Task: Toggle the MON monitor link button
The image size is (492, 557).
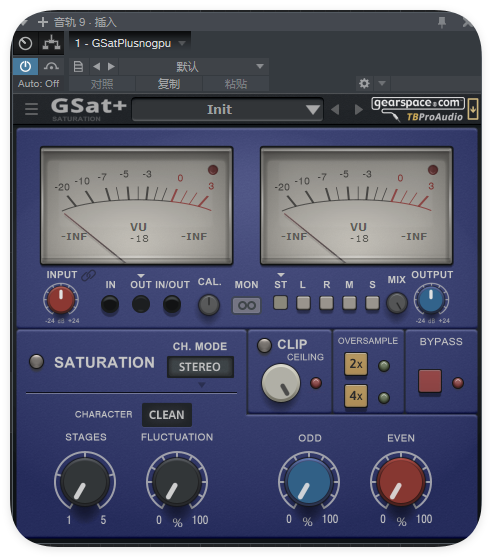Action: tap(246, 305)
